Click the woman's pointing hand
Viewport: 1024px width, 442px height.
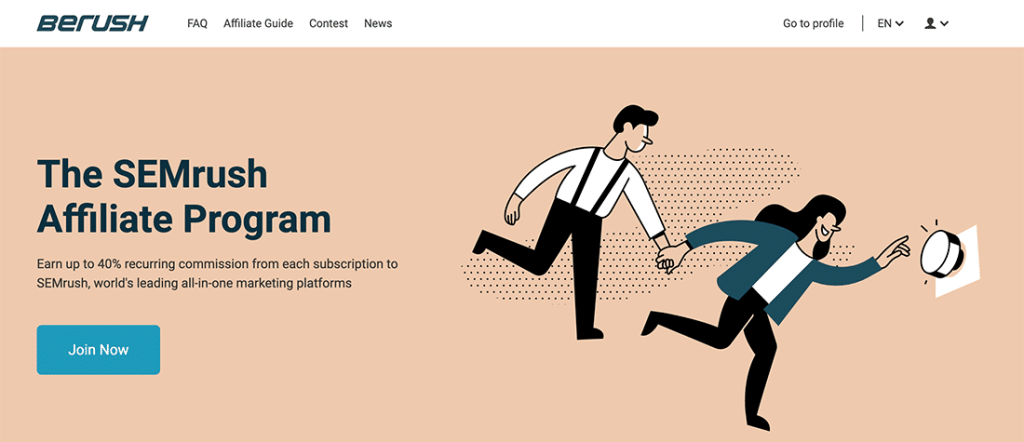[893, 251]
